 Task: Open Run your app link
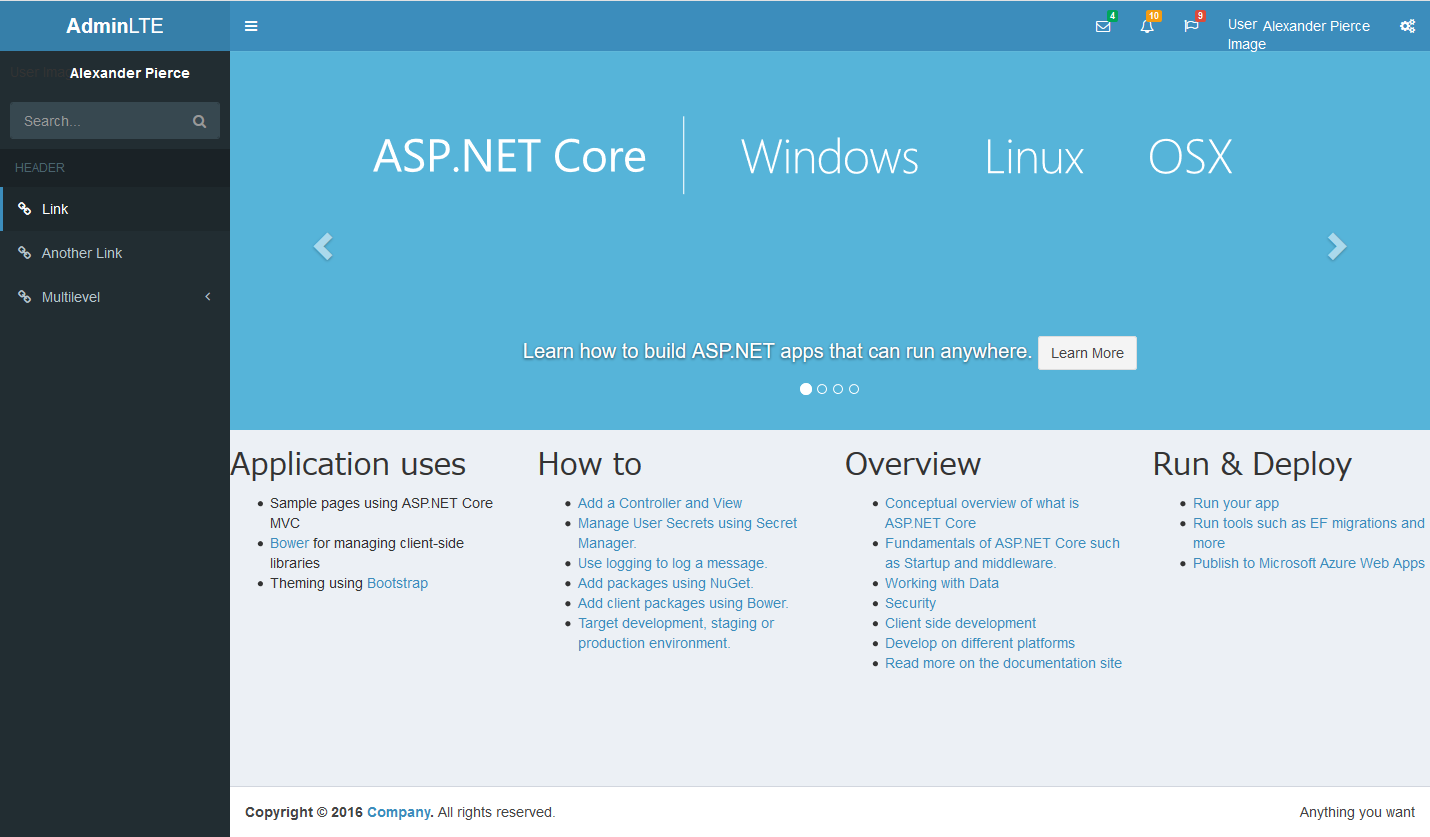coord(1236,503)
